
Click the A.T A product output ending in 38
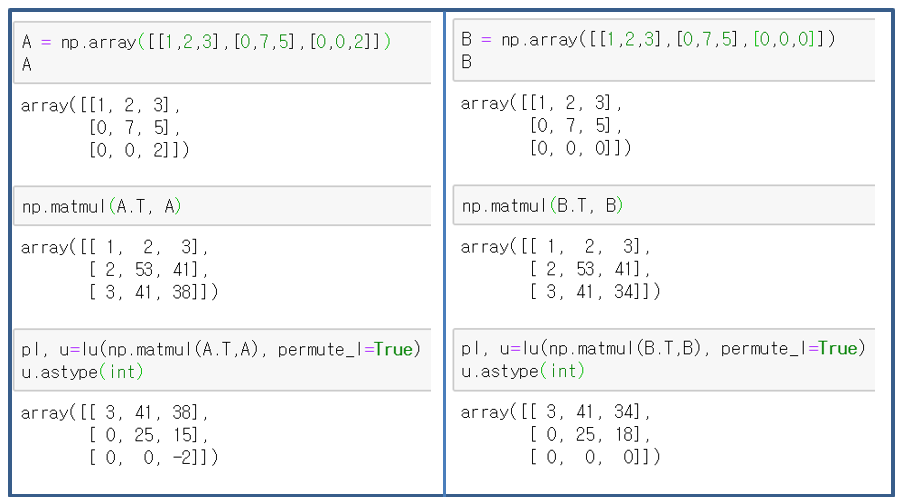(x=118, y=269)
